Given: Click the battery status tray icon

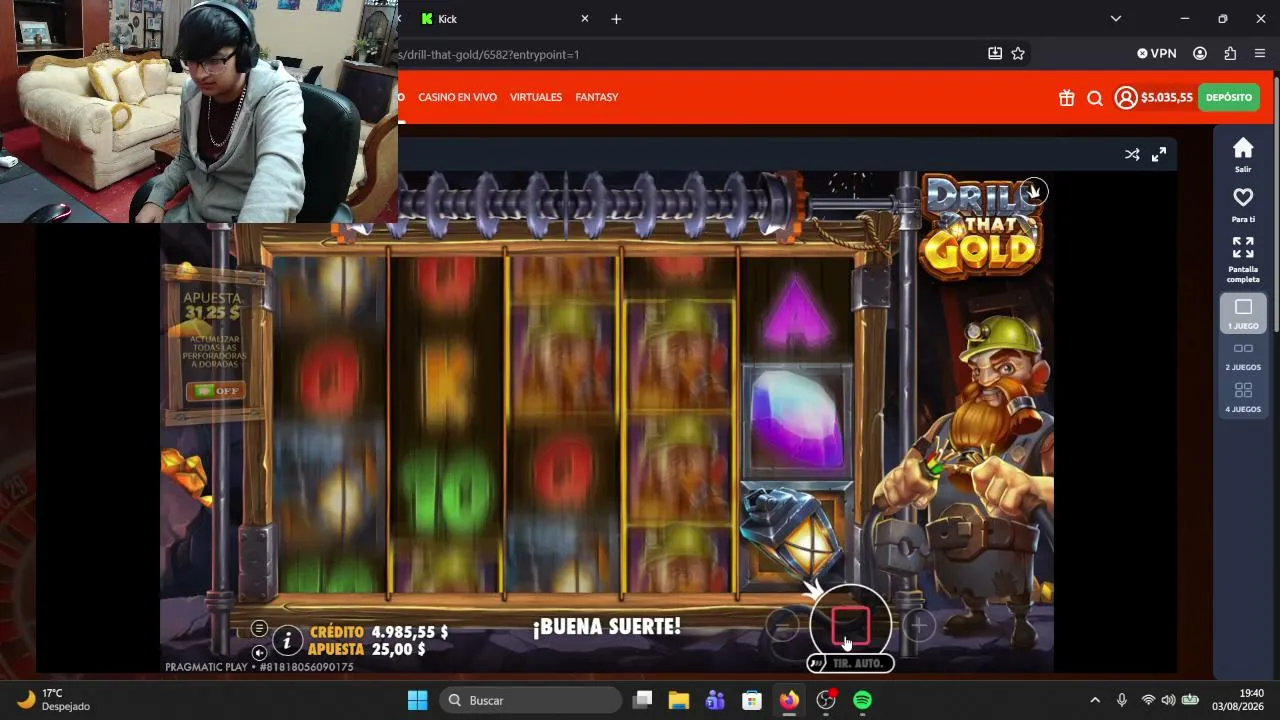Looking at the screenshot, I should point(1190,700).
